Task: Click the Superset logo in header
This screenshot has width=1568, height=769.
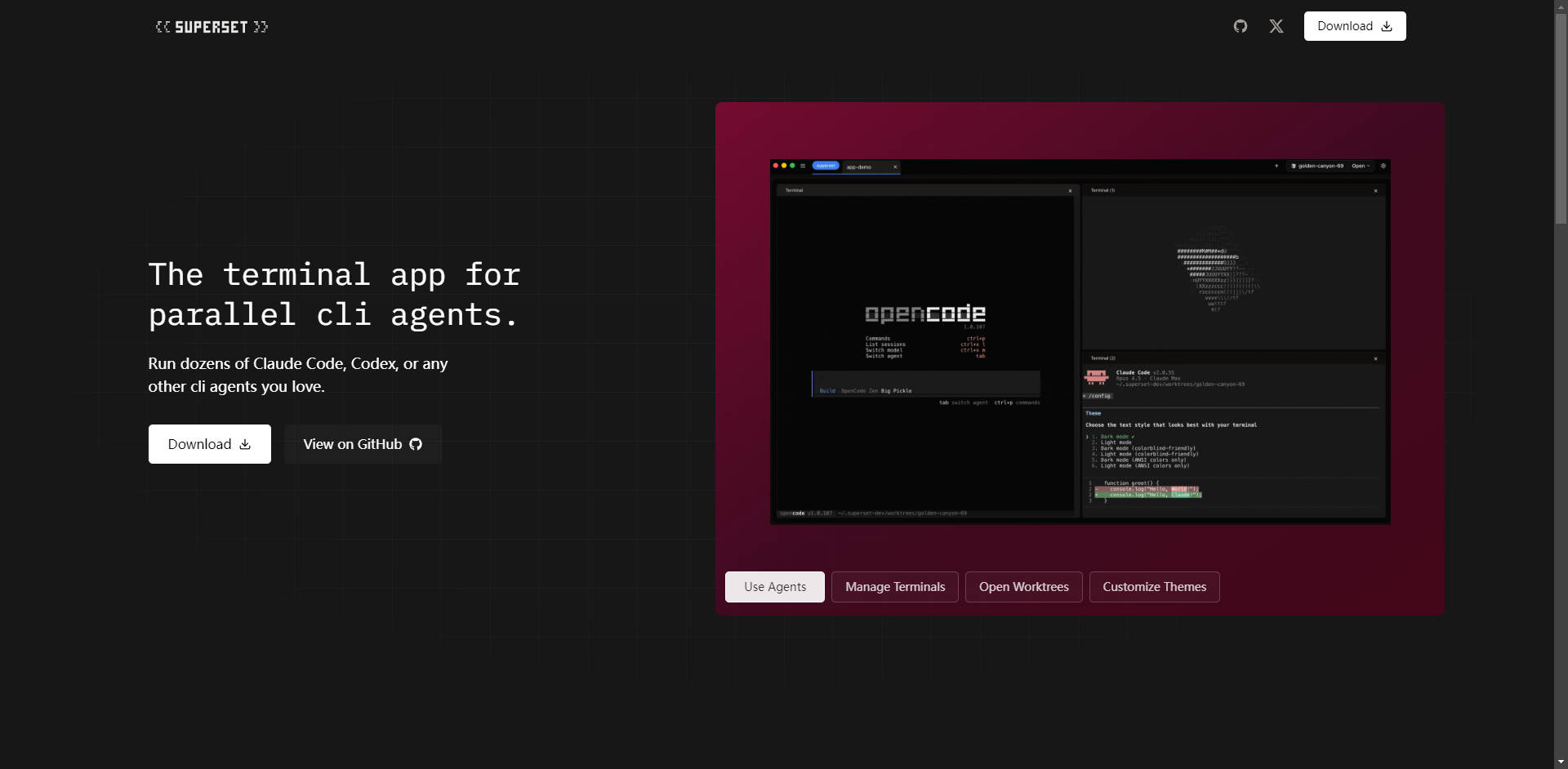Action: pyautogui.click(x=212, y=27)
